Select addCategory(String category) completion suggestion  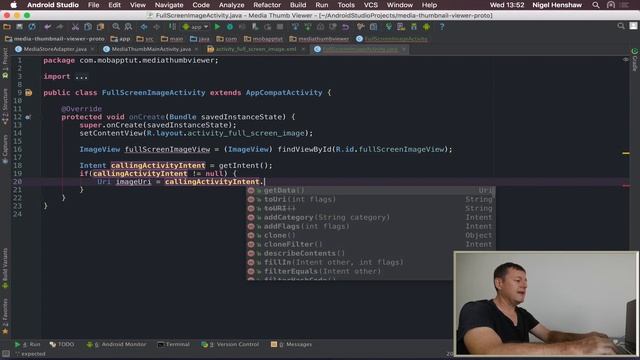pos(371,218)
